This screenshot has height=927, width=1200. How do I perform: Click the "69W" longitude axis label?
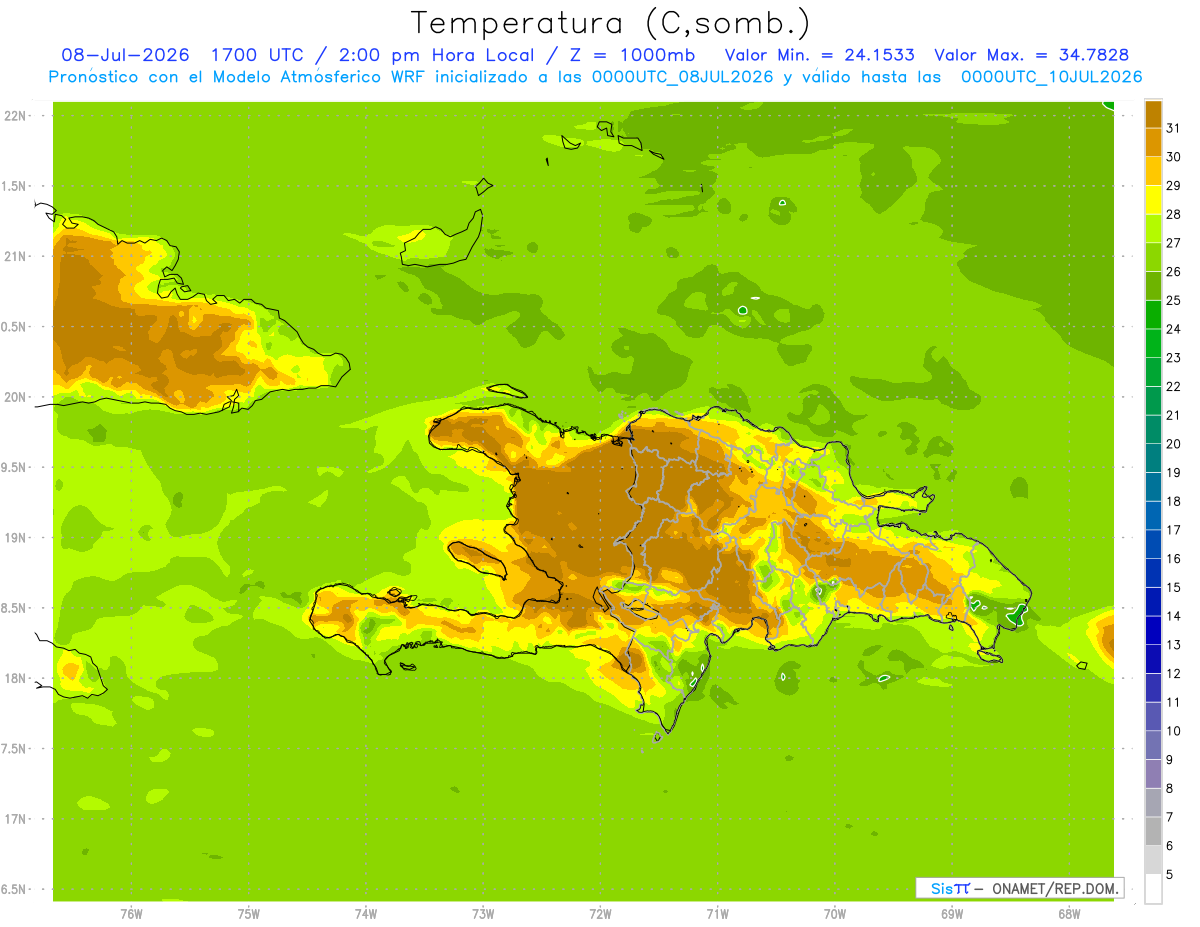tap(952, 914)
